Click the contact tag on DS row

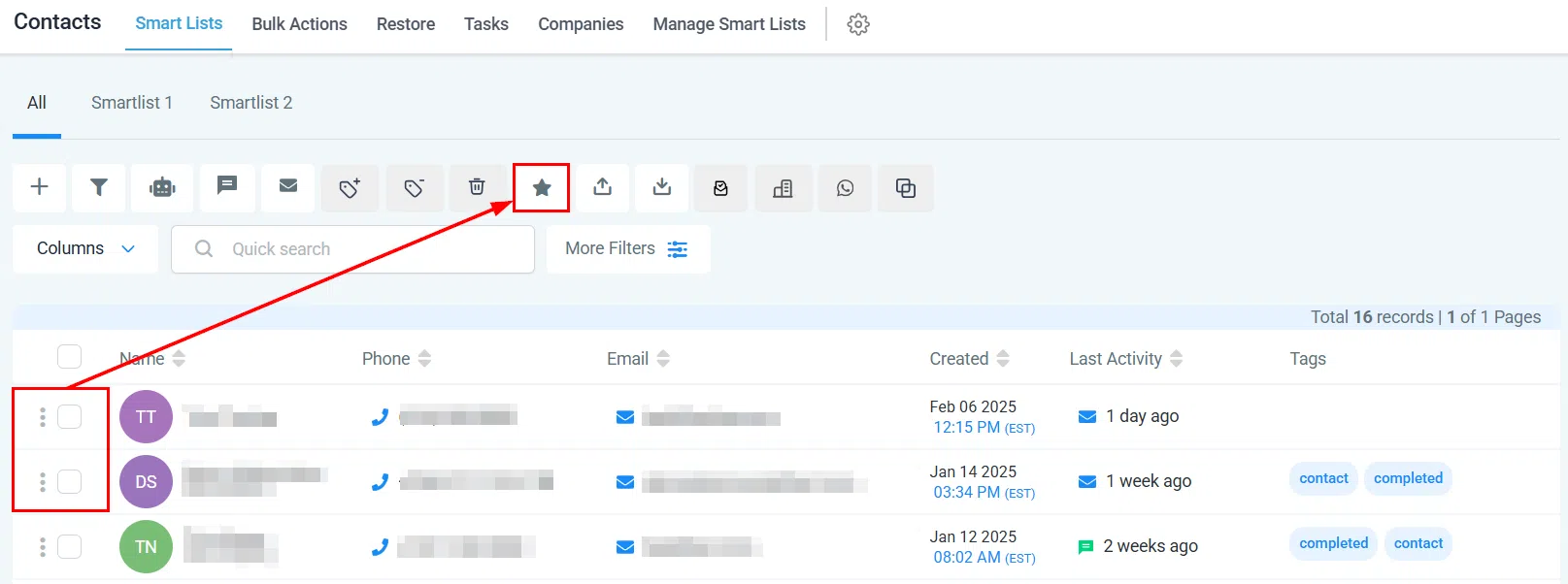[1323, 478]
